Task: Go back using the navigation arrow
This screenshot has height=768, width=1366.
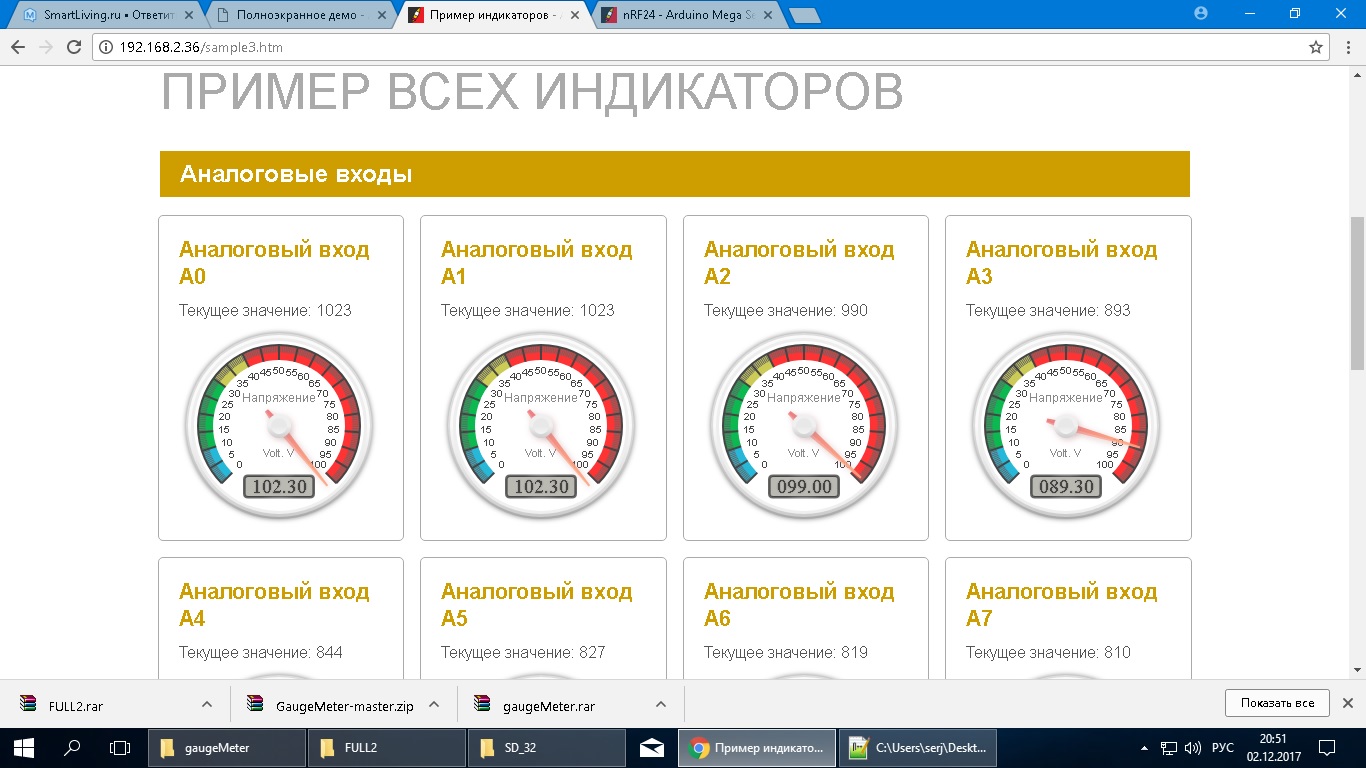Action: tap(17, 46)
